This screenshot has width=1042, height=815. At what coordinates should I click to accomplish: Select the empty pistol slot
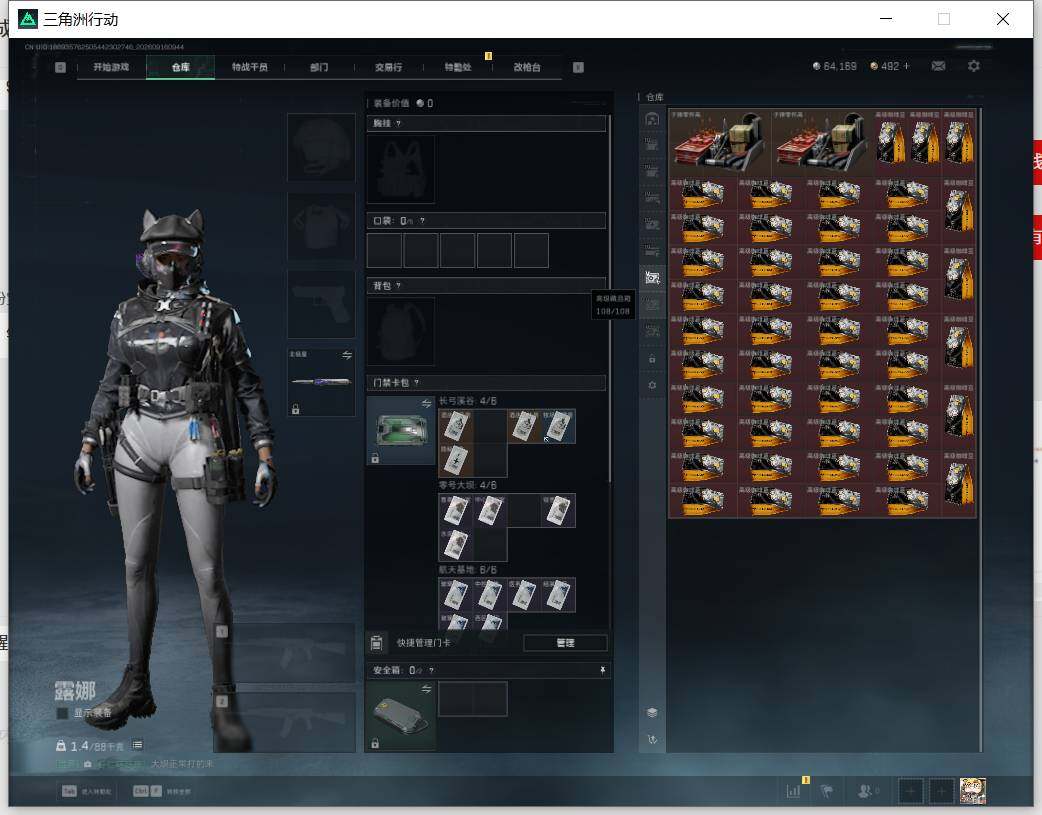click(x=321, y=304)
